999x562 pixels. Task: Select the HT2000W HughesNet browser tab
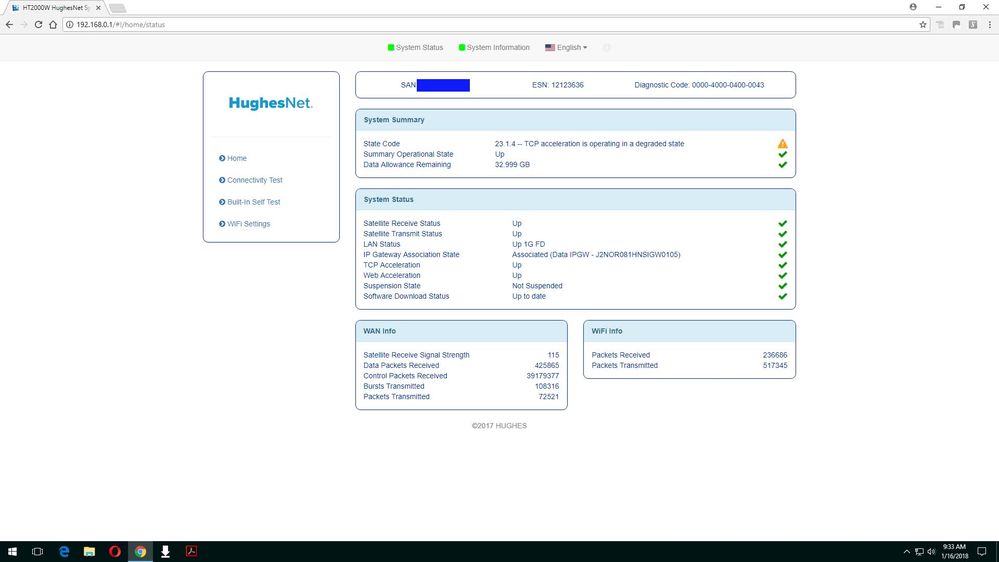tap(55, 7)
